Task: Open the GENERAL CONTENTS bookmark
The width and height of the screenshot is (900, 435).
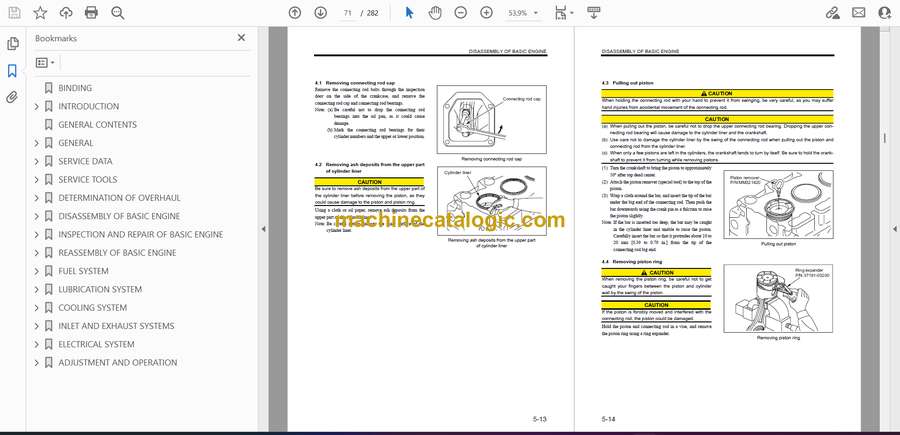Action: pos(98,125)
